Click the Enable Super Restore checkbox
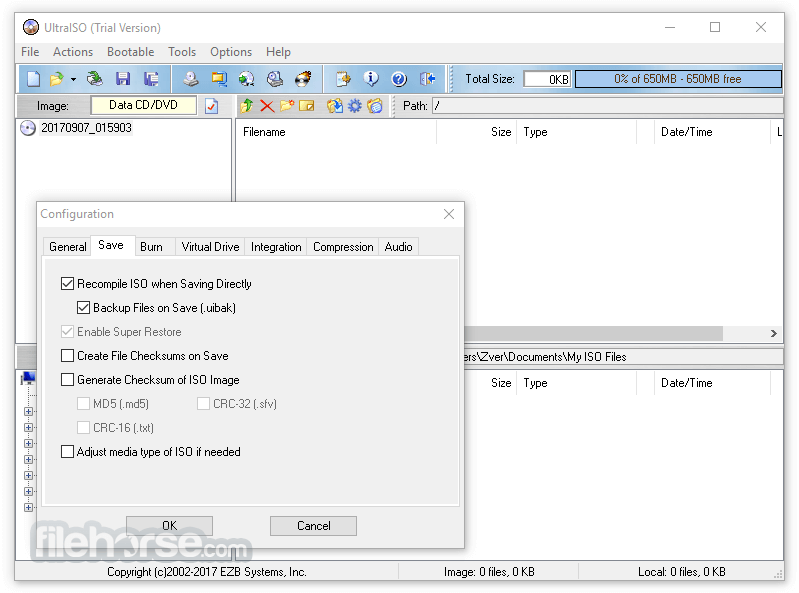Viewport: 799px width, 593px height. (x=67, y=332)
